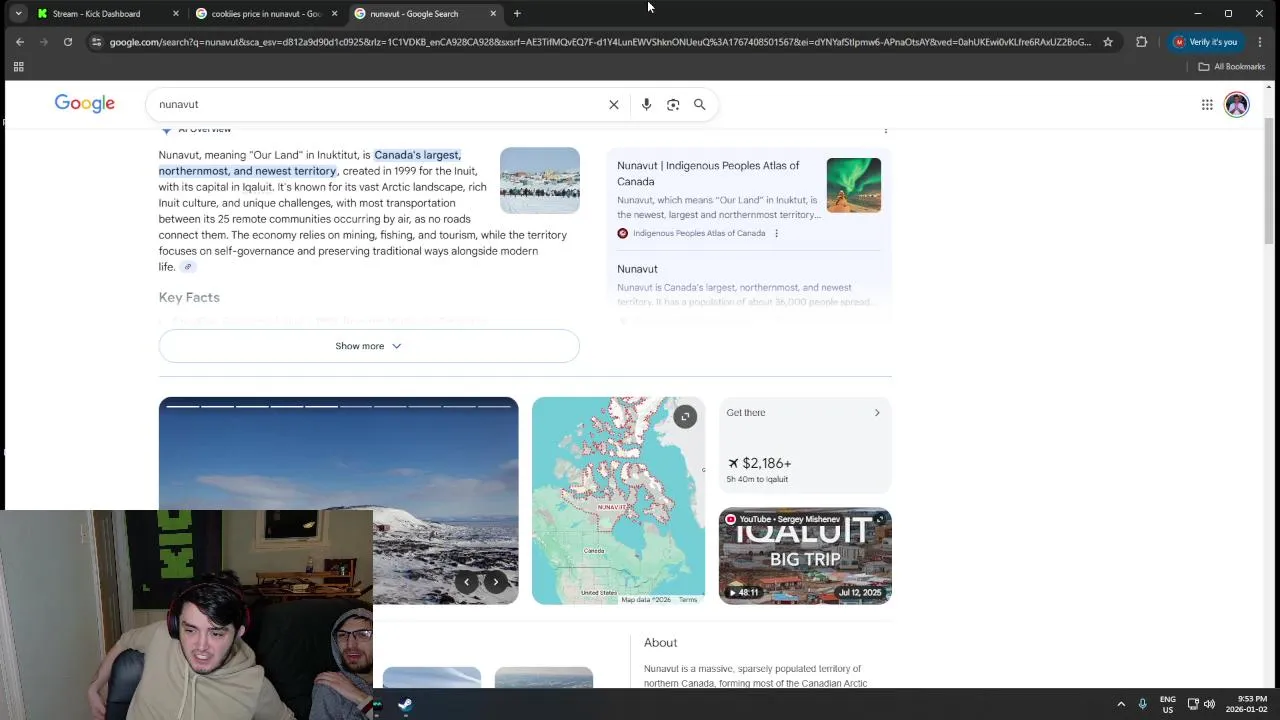Click the Terms link on the map
This screenshot has width=1280, height=720.
click(x=688, y=599)
